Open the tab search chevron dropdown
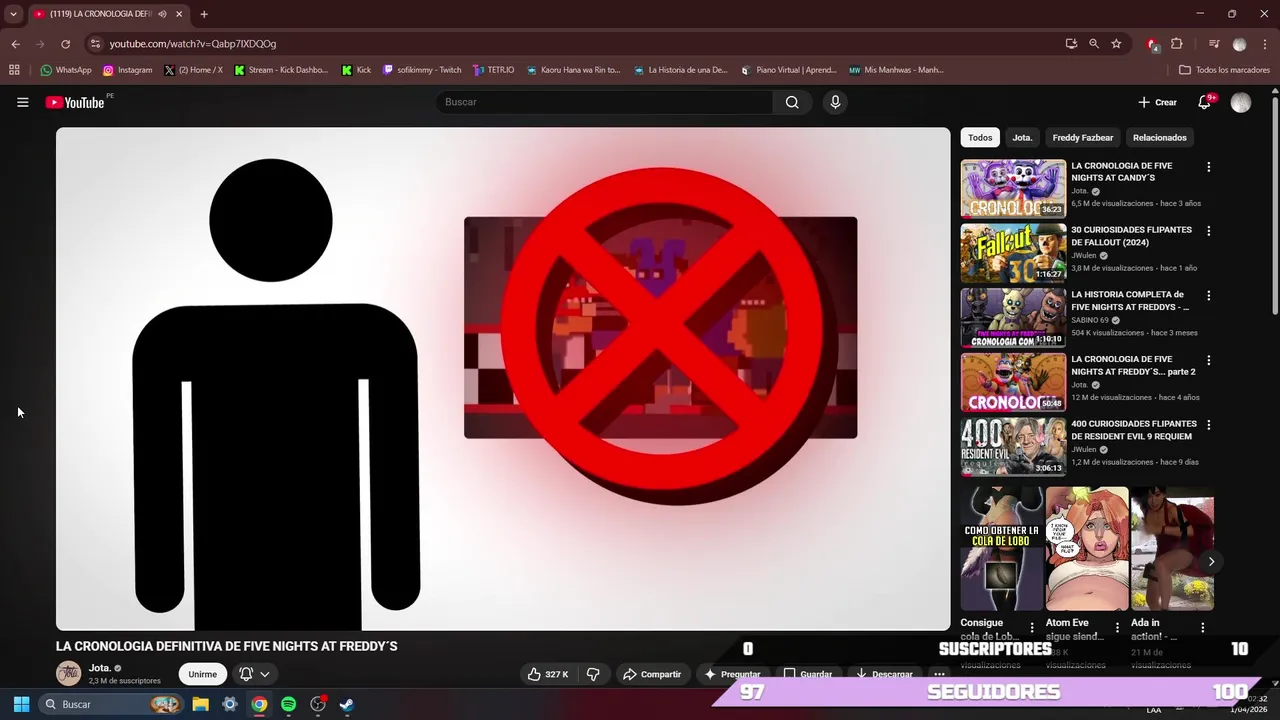The width and height of the screenshot is (1280, 720). click(x=13, y=14)
